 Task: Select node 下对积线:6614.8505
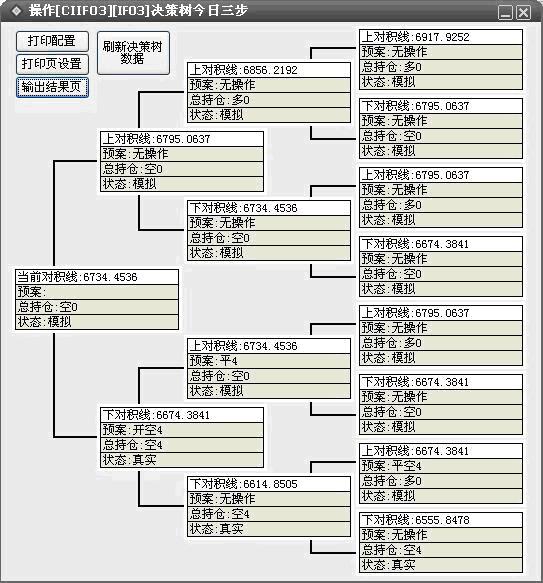point(269,484)
